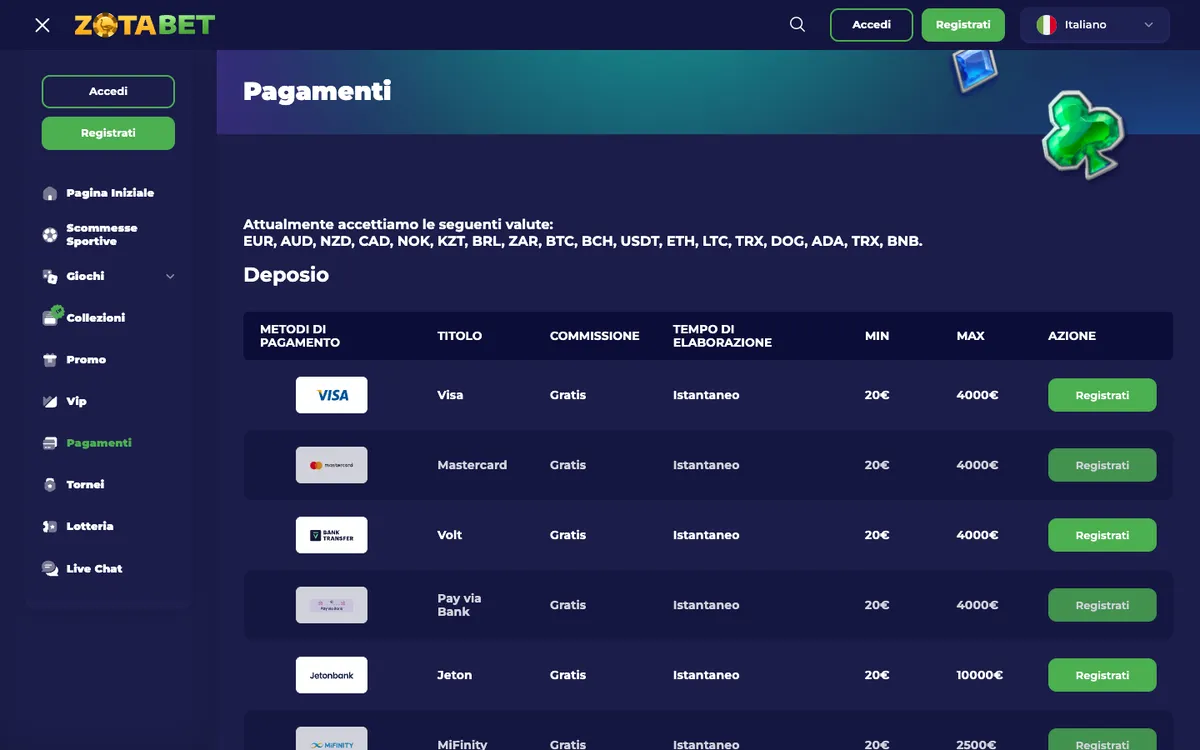1200x750 pixels.
Task: Click the Mastercard title text
Action: pos(472,465)
